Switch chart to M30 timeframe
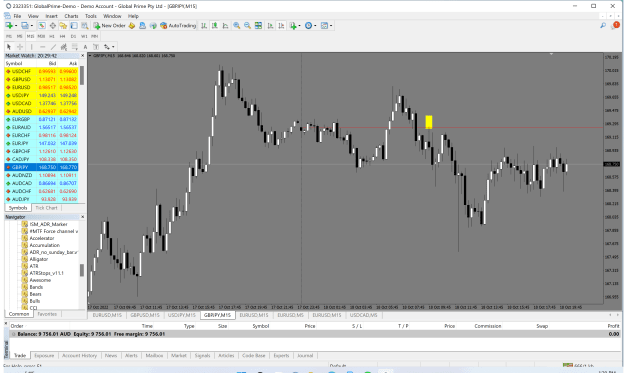 point(41,36)
